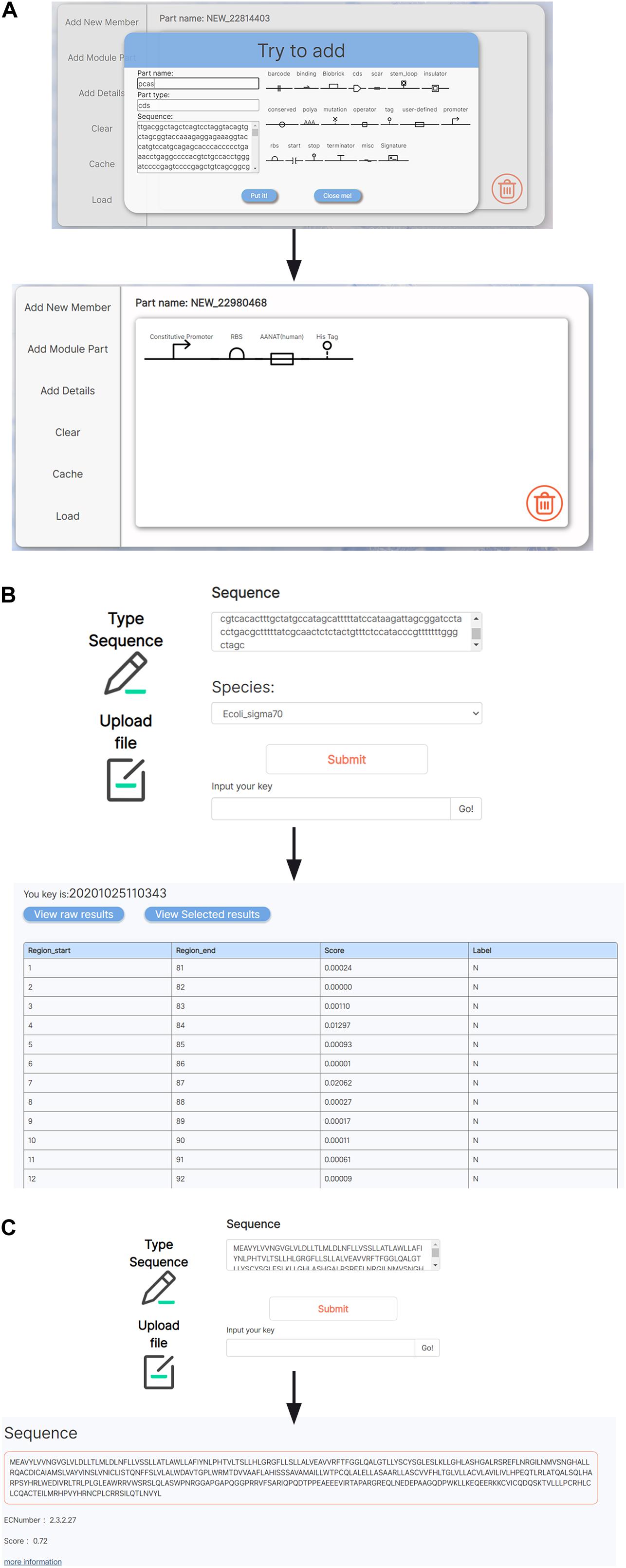This screenshot has height=1568, width=626.
Task: Click scrollbar down arrow of cgtcacactttg box
Action: (x=476, y=645)
